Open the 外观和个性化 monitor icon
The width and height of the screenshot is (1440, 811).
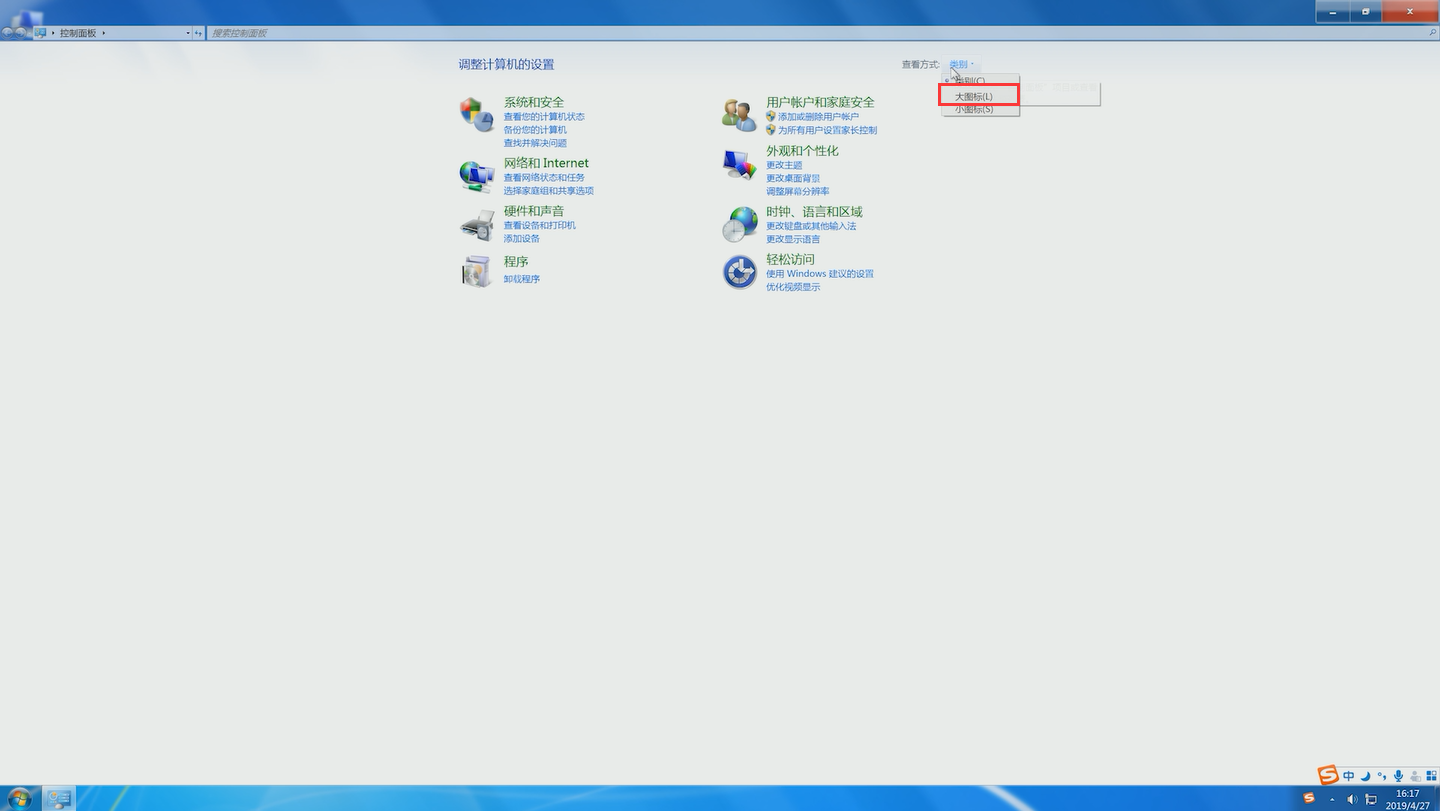tap(740, 164)
